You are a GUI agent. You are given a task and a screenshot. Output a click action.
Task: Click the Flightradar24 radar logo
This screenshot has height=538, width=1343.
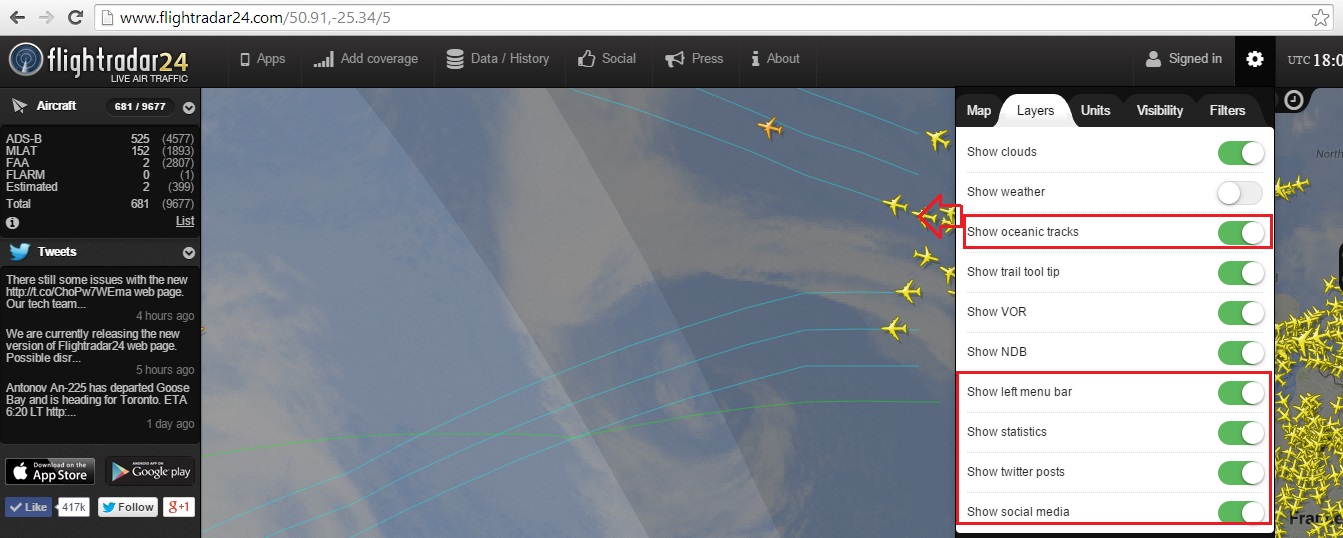pos(27,61)
